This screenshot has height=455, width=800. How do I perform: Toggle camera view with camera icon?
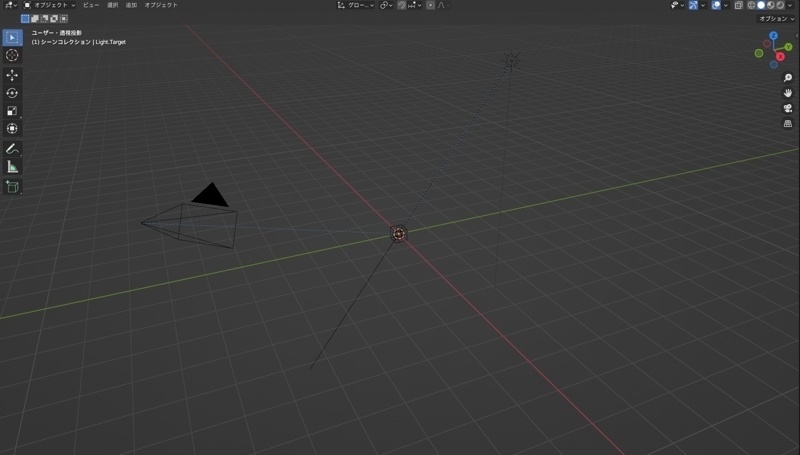pyautogui.click(x=788, y=108)
